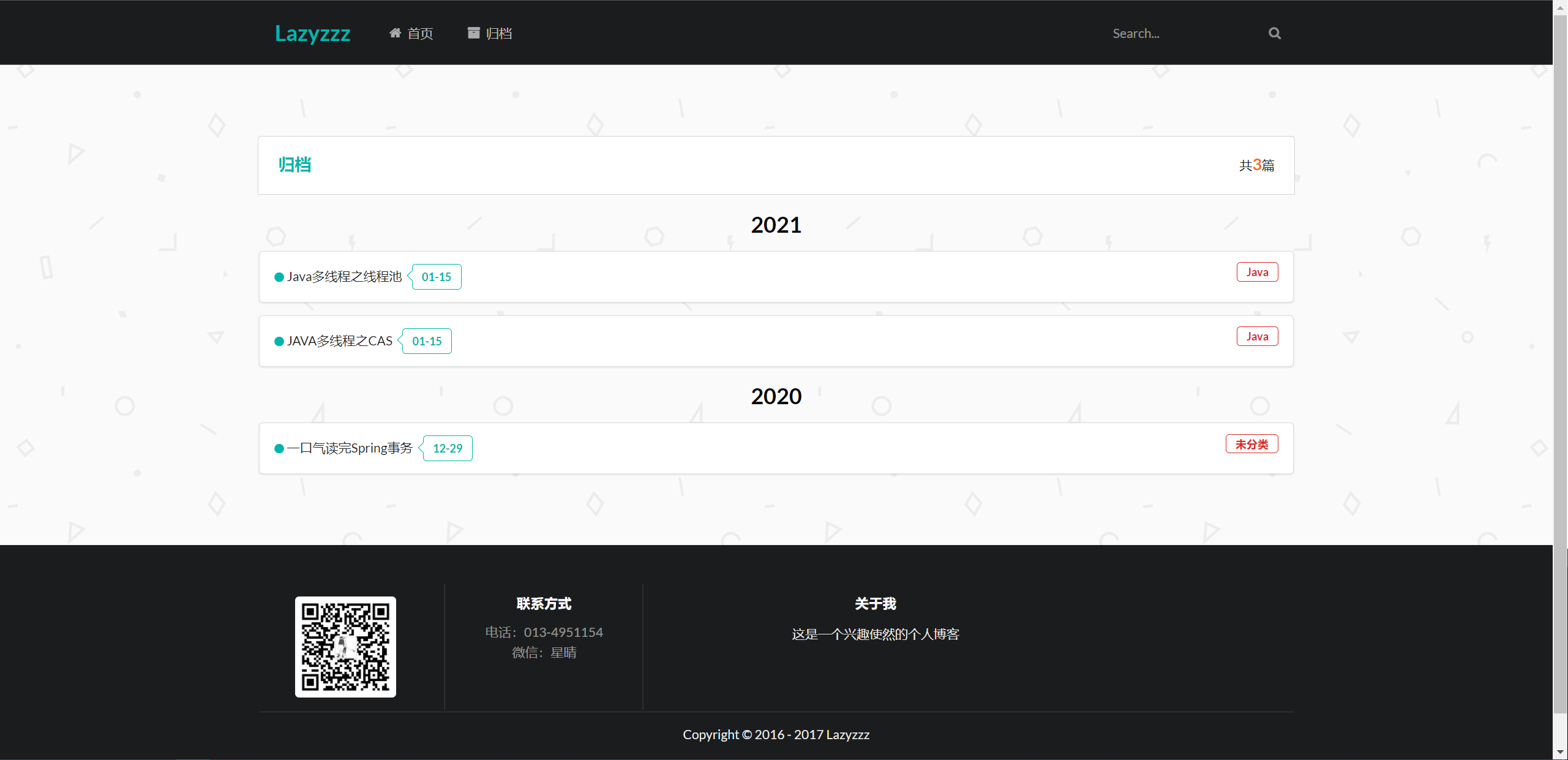Open the 归档 menu item
This screenshot has height=760, width=1568.
498,33
